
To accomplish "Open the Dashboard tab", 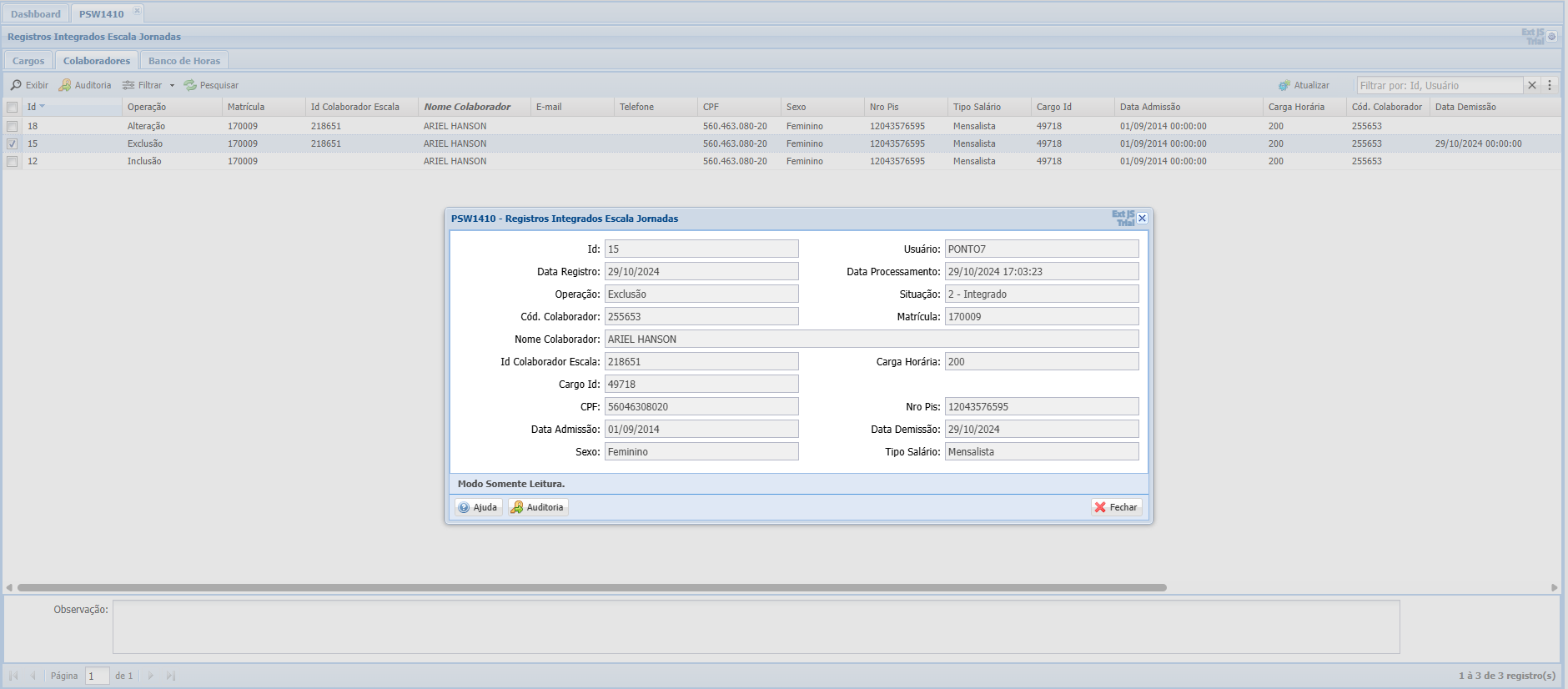I will [x=36, y=14].
